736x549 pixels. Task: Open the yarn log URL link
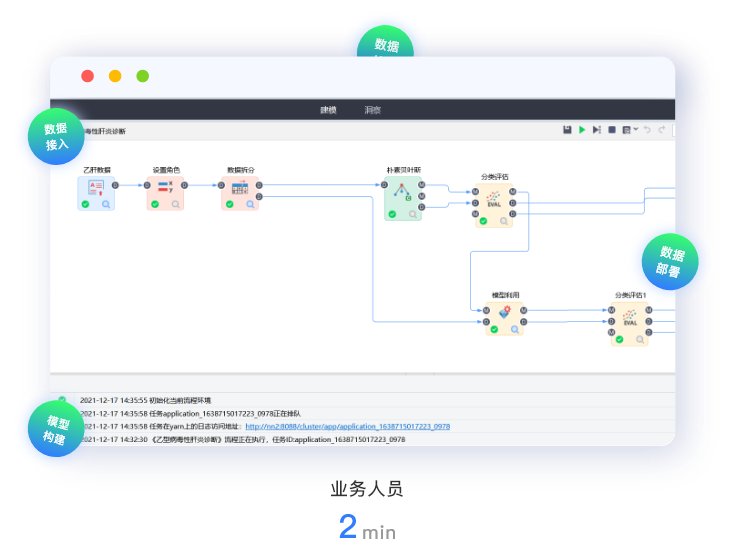(x=347, y=426)
